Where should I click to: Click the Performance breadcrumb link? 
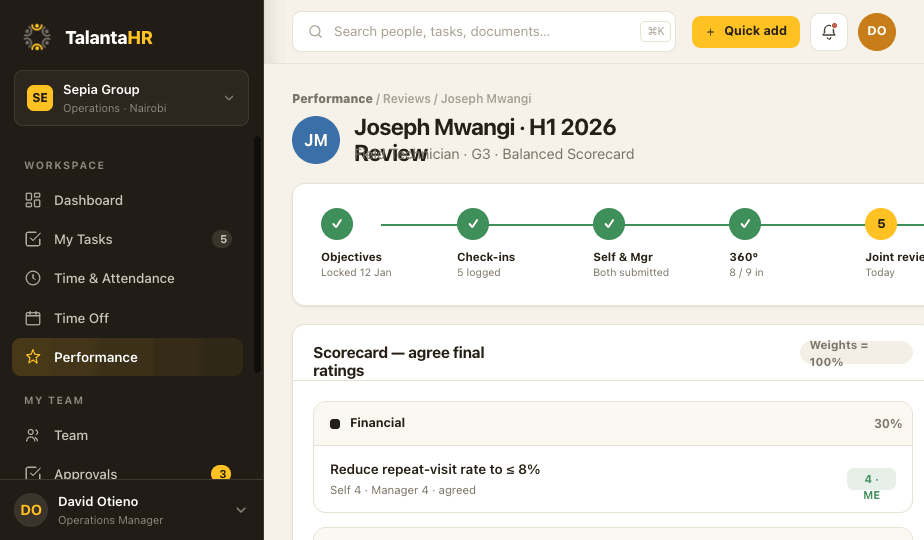point(332,98)
